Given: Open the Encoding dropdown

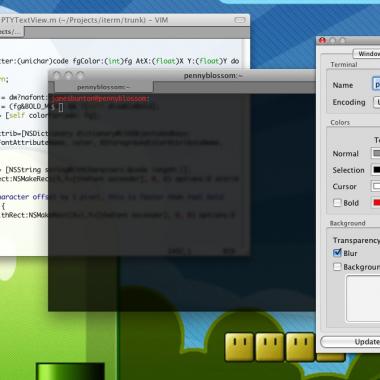Looking at the screenshot, I should 376,102.
